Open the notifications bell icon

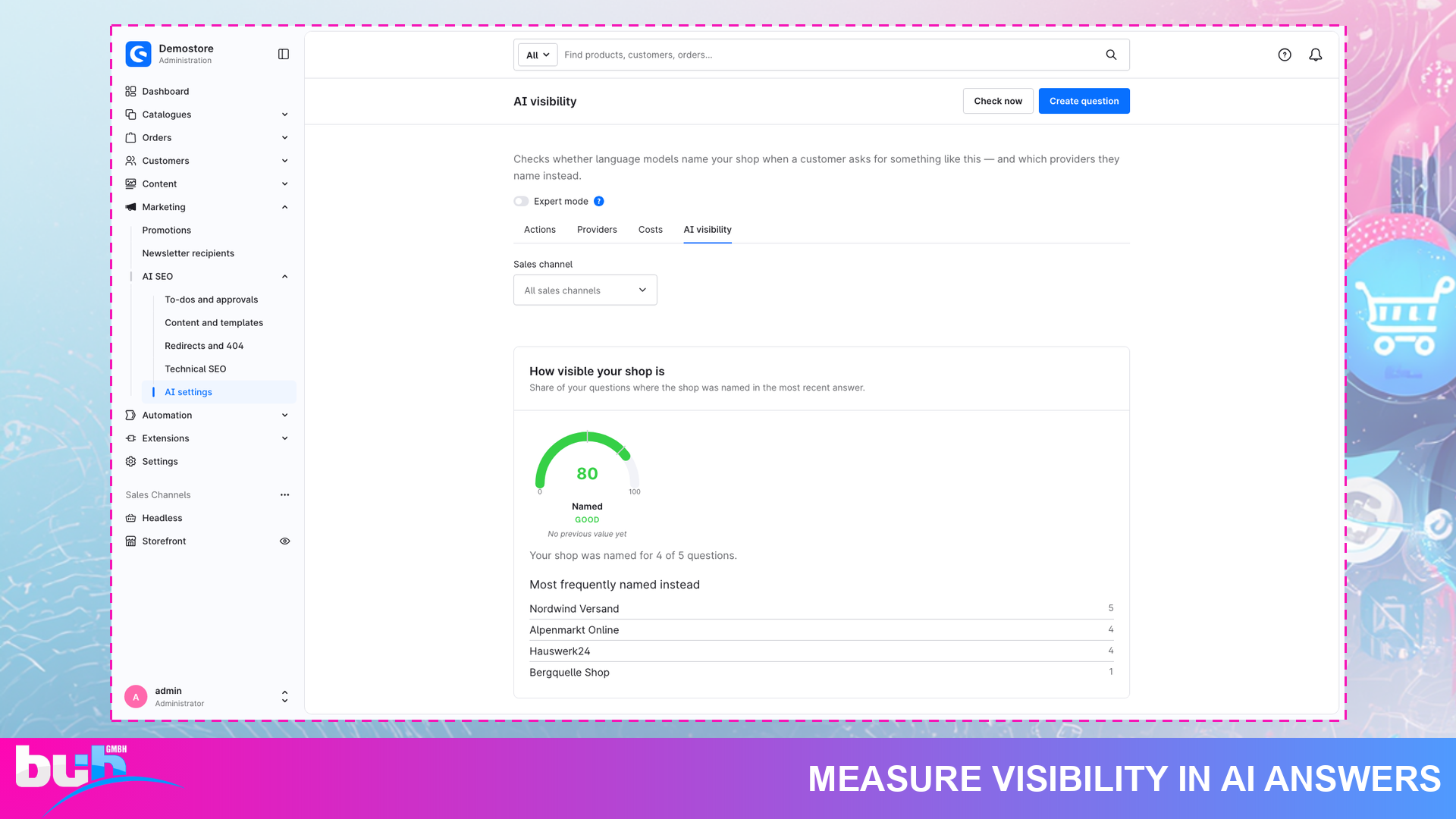[1316, 55]
